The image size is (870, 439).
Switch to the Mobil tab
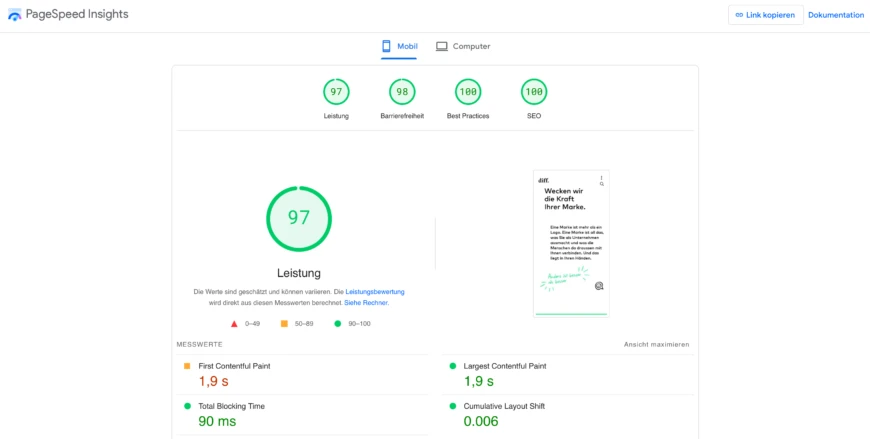point(399,46)
